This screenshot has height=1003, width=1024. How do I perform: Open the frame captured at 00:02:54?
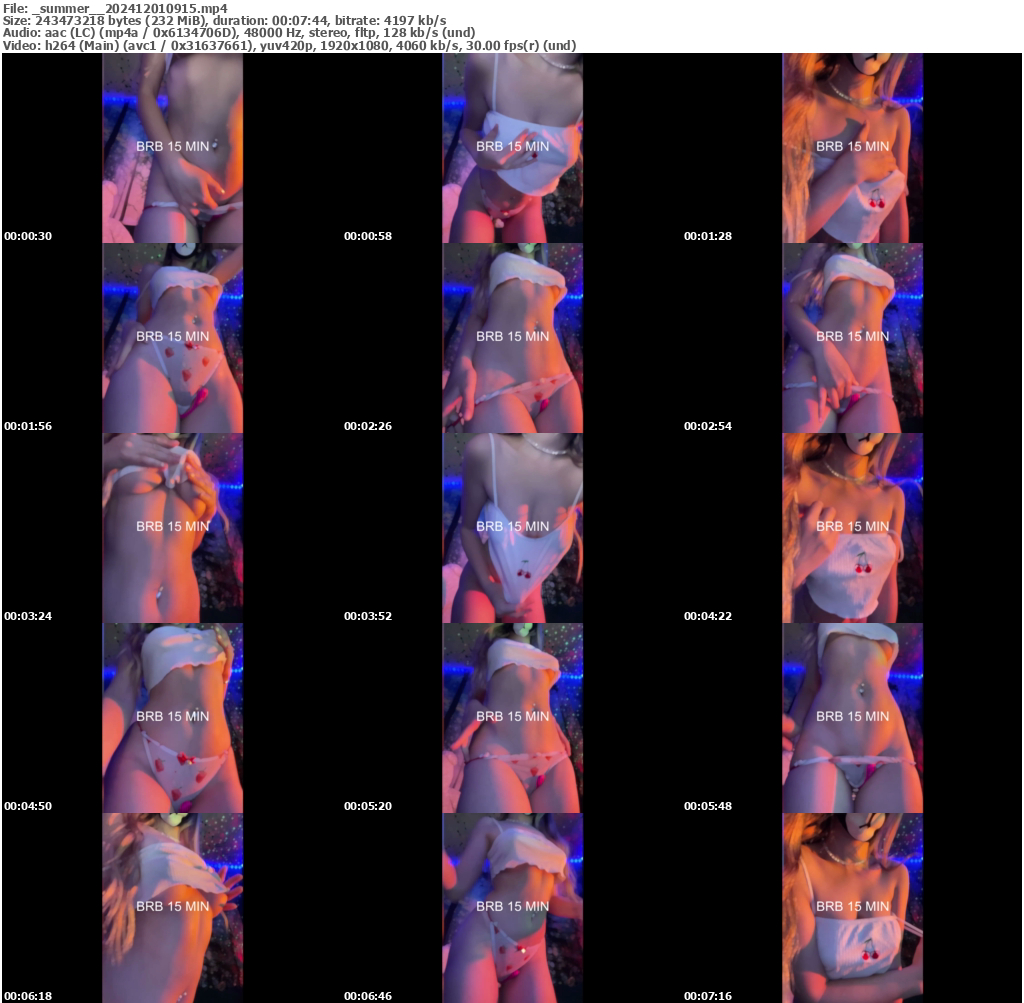coord(852,338)
